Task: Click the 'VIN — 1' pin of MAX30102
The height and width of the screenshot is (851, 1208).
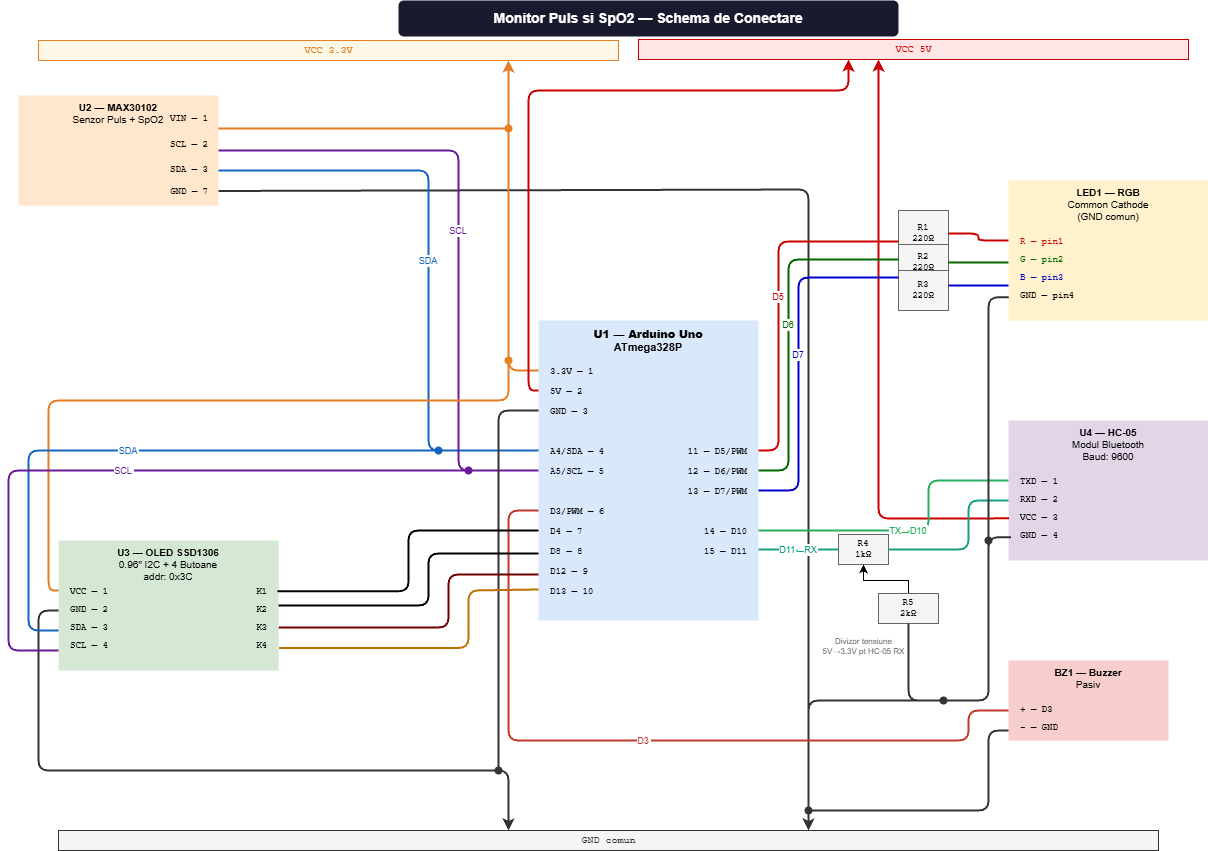Action: [x=188, y=118]
